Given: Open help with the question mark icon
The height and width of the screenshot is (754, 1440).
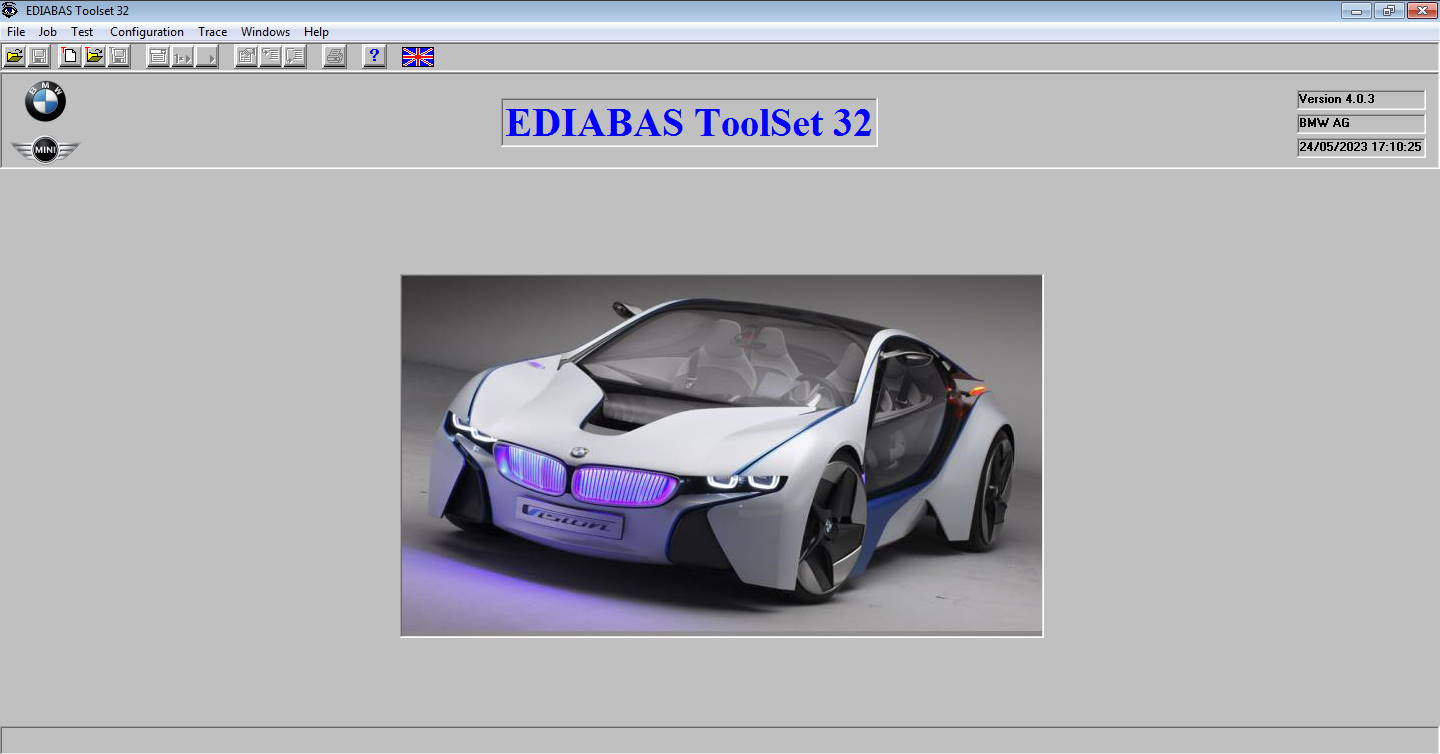Looking at the screenshot, I should click(374, 56).
